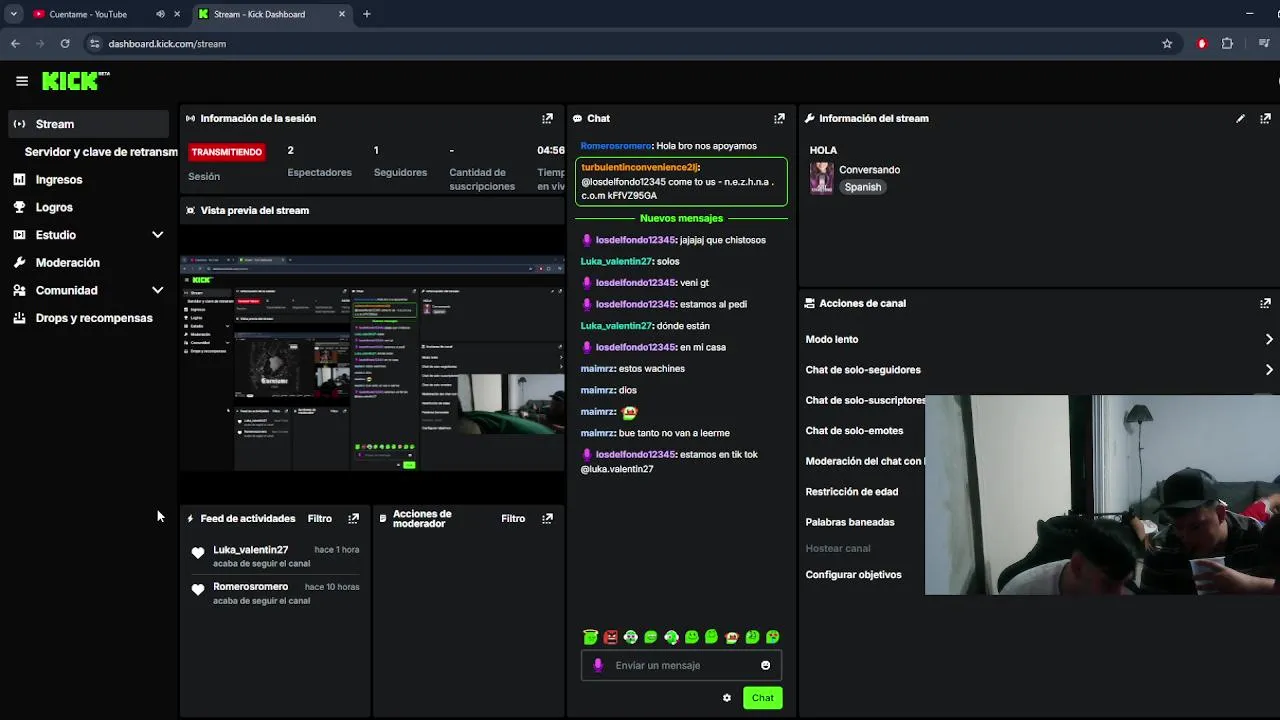This screenshot has height=720, width=1280.
Task: Switch to the Cuentame YouTube tab
Action: (88, 14)
